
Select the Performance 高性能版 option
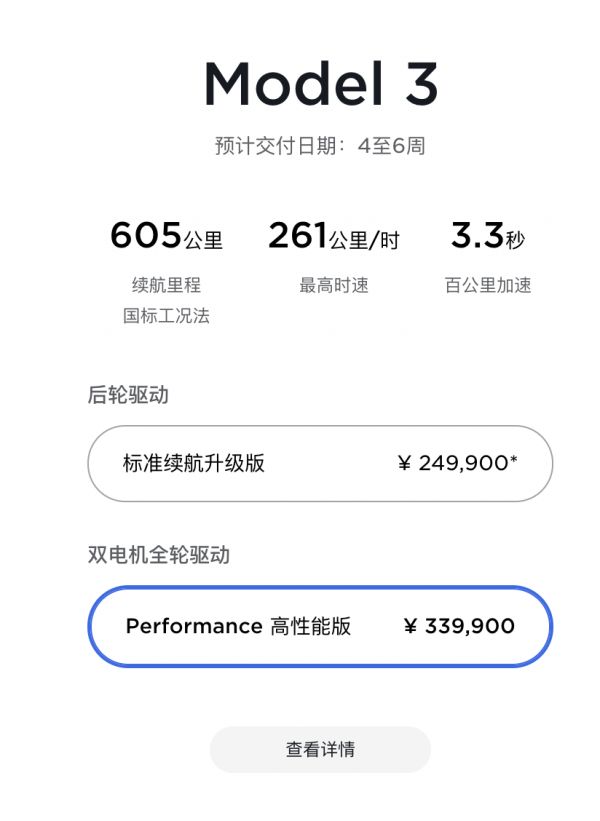[238, 626]
